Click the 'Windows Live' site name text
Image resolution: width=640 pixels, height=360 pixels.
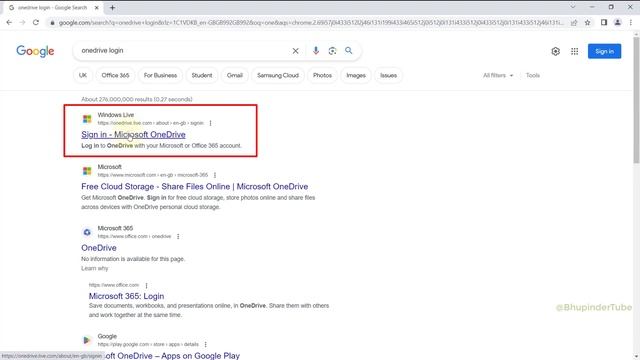click(x=116, y=115)
